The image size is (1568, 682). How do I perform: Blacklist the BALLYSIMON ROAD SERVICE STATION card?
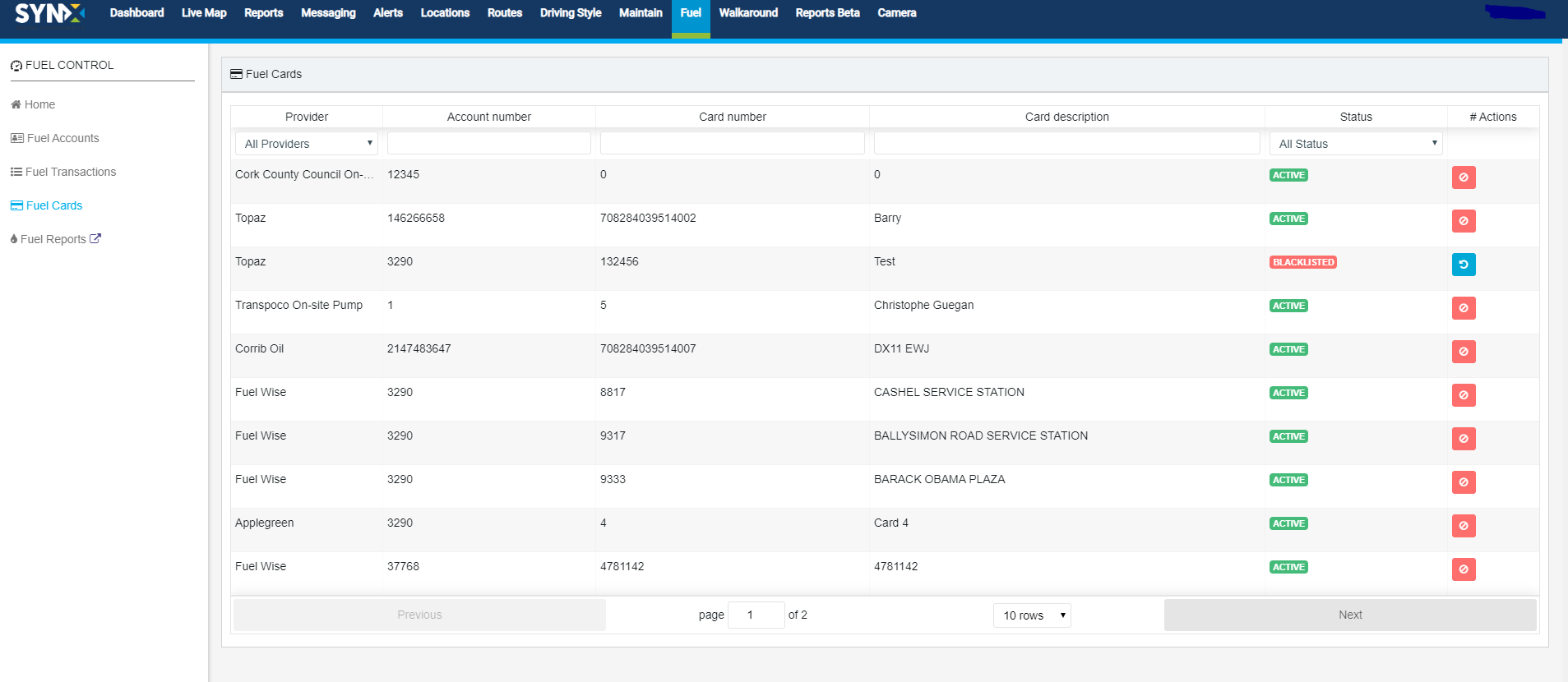click(x=1464, y=439)
